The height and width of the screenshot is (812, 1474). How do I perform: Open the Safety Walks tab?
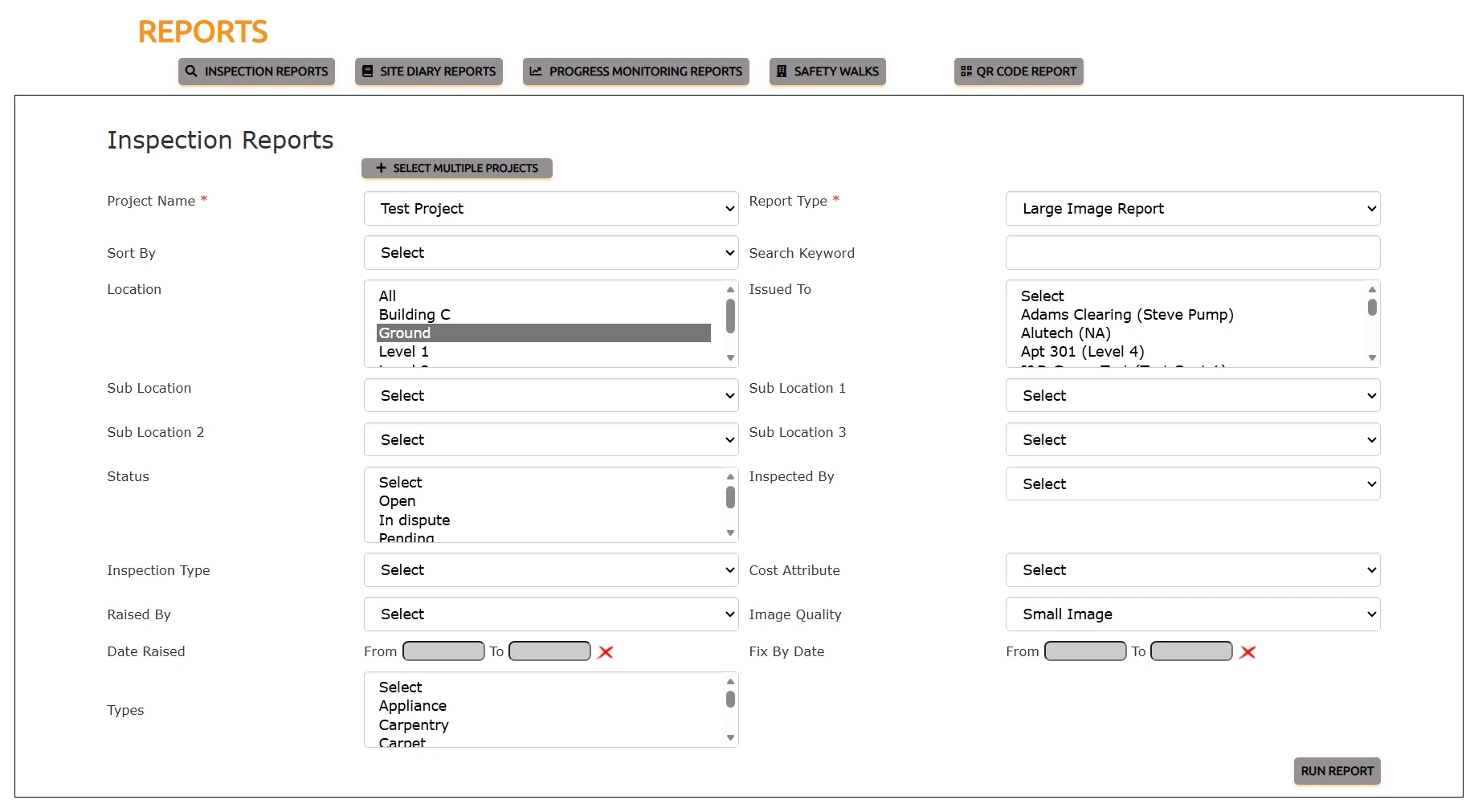(x=827, y=71)
